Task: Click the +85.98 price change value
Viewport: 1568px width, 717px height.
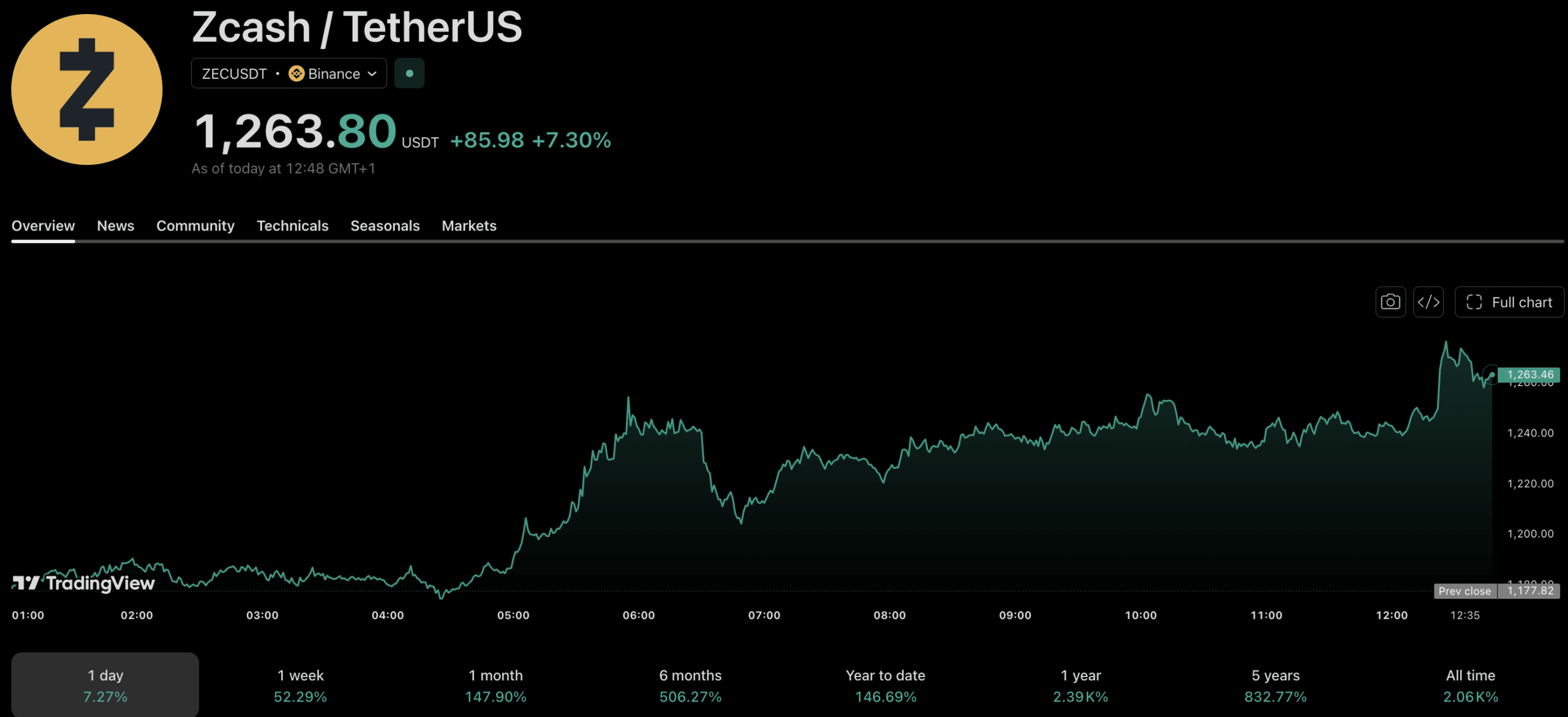Action: (487, 140)
